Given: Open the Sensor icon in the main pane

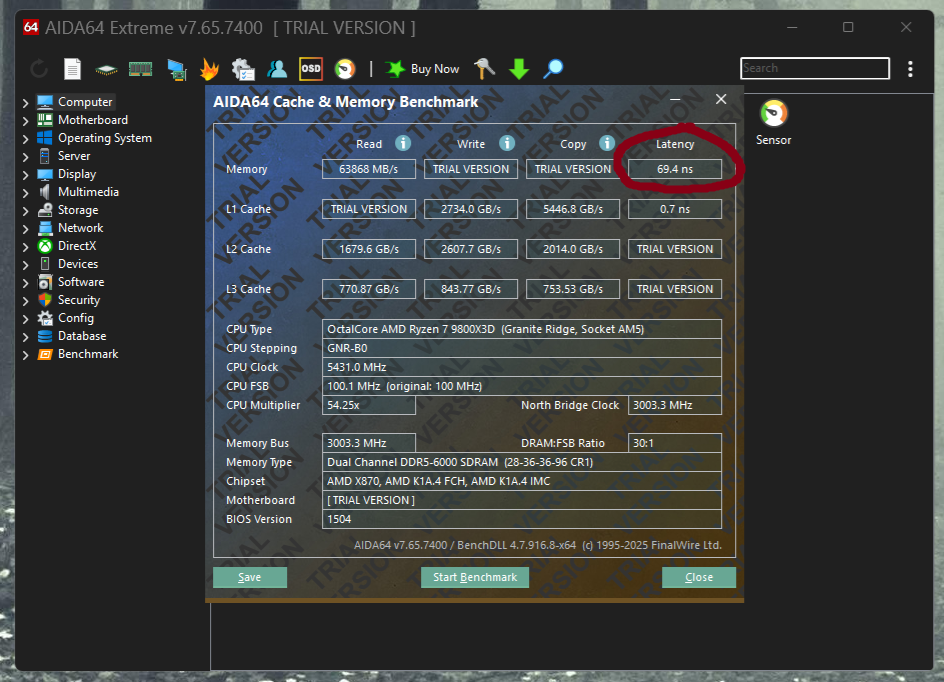Looking at the screenshot, I should [x=774, y=113].
